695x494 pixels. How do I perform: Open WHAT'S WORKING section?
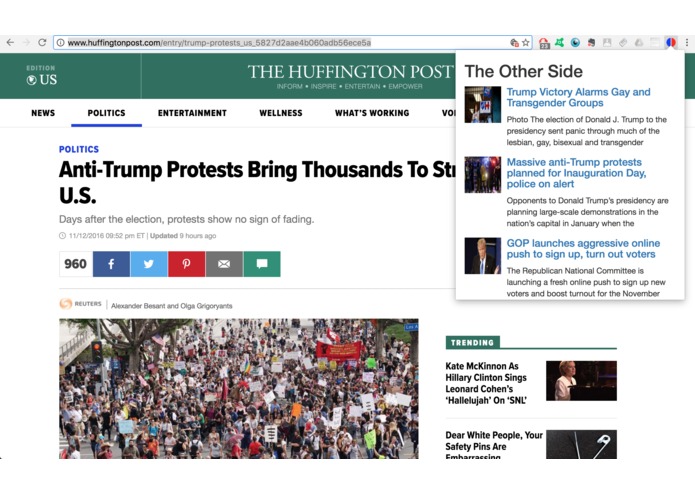(x=372, y=113)
